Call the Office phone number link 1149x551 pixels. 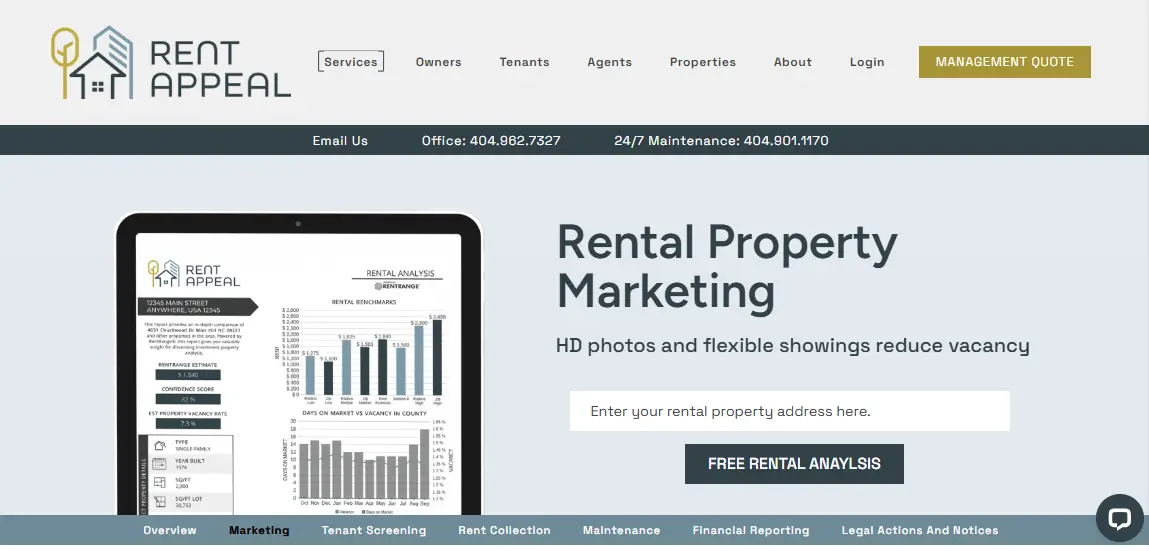[x=491, y=141]
